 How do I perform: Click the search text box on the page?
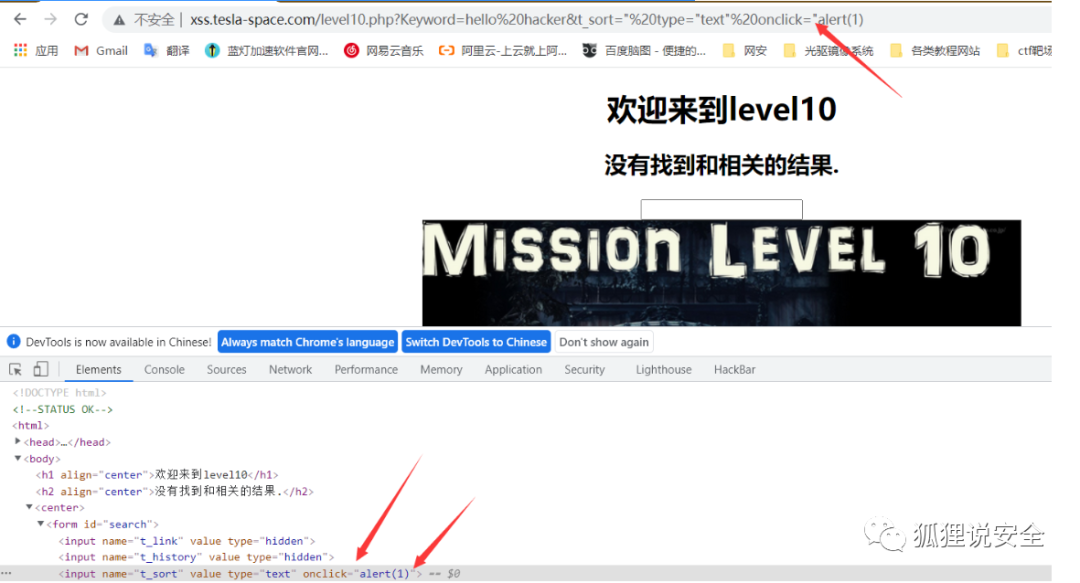pos(721,208)
